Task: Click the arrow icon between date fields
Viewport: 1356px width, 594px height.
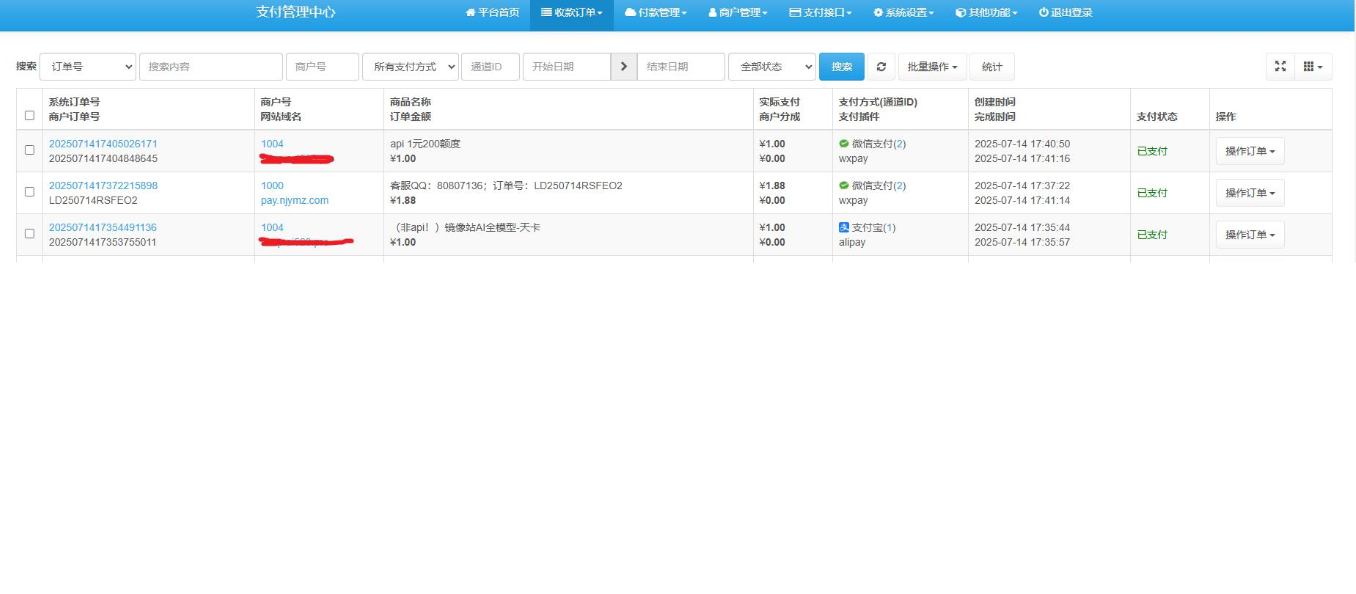Action: [624, 67]
